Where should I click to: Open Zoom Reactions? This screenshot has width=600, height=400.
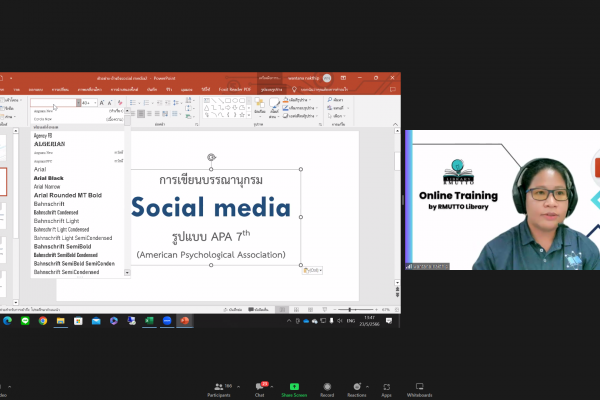(x=357, y=390)
